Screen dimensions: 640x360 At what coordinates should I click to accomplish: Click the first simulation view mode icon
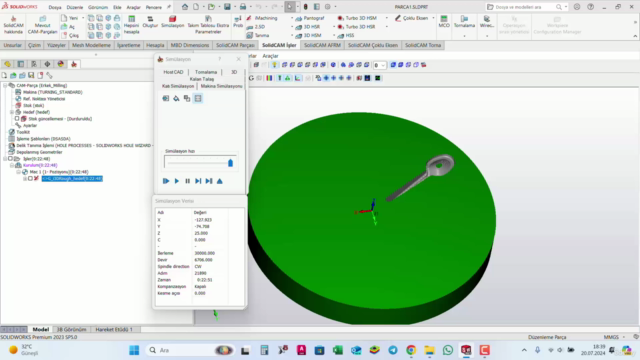[166, 98]
